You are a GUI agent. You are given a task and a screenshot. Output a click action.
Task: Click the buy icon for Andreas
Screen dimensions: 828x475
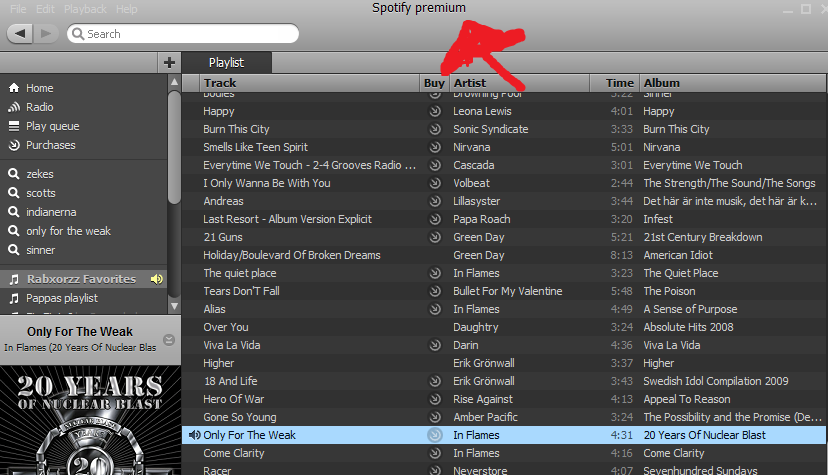(435, 201)
